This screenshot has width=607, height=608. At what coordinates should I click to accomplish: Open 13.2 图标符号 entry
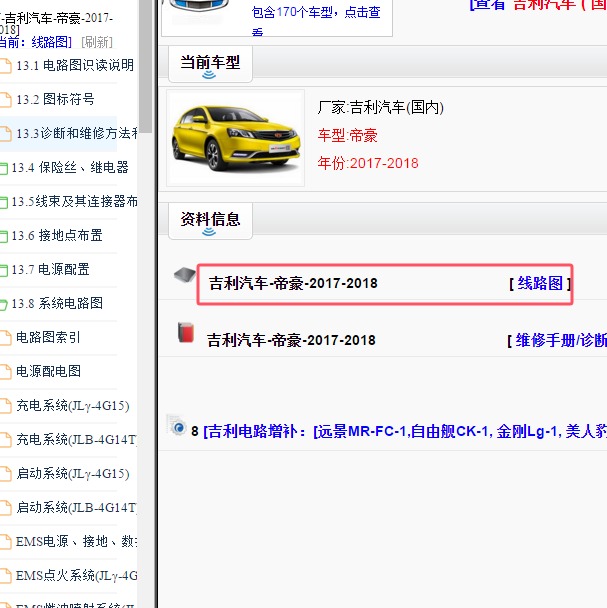point(55,99)
